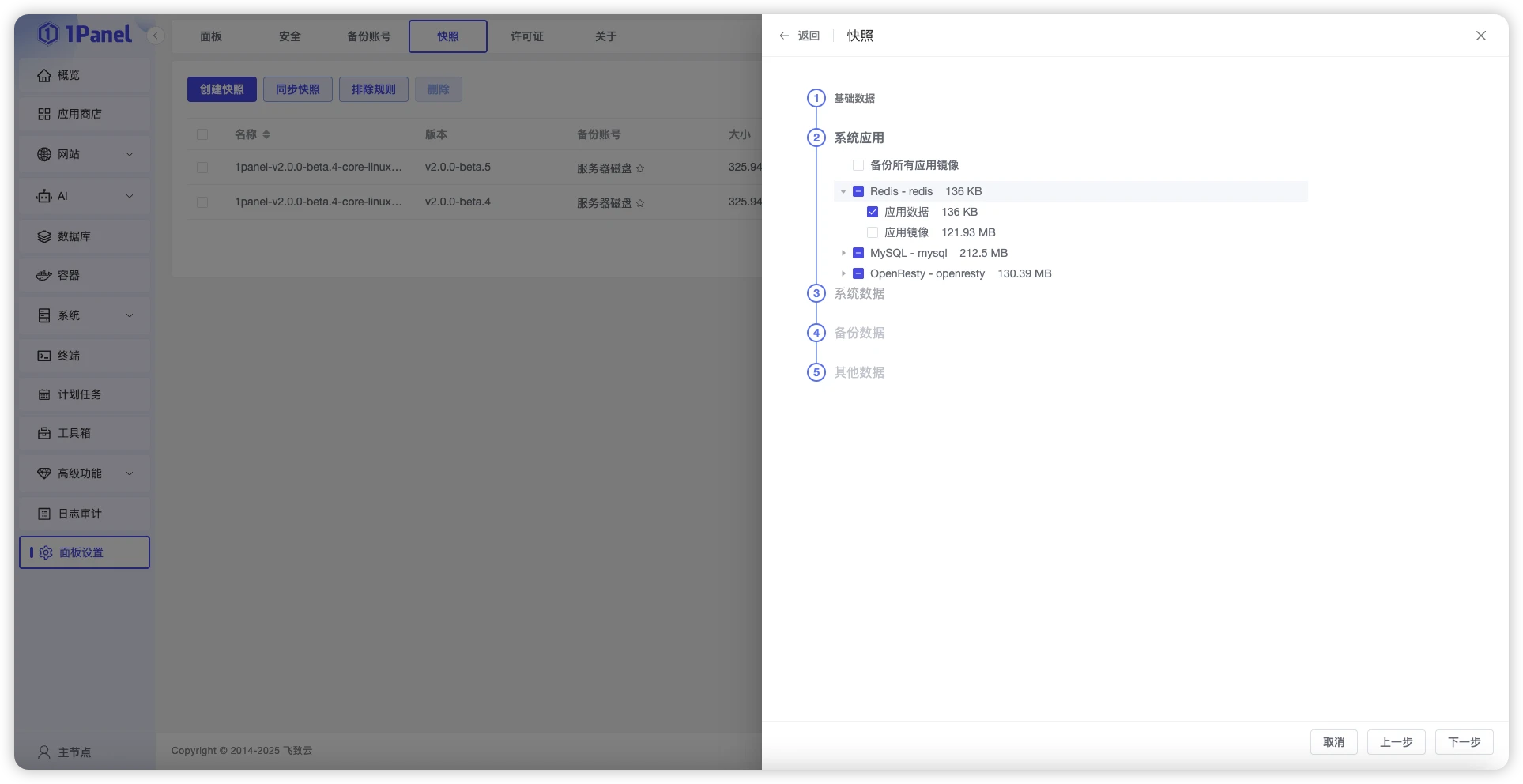
Task: Check 应用镜像 under Redis
Action: click(x=872, y=232)
